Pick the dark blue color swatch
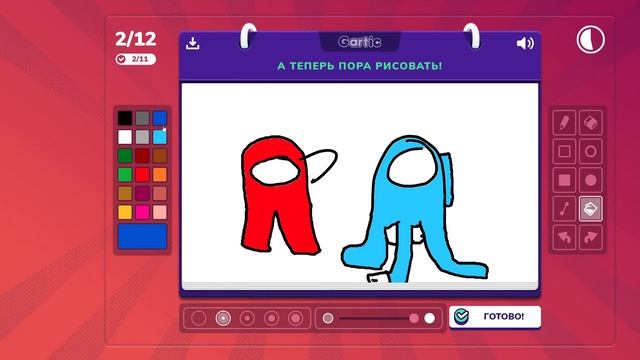Screen dimensions: 640x360 tap(160, 118)
